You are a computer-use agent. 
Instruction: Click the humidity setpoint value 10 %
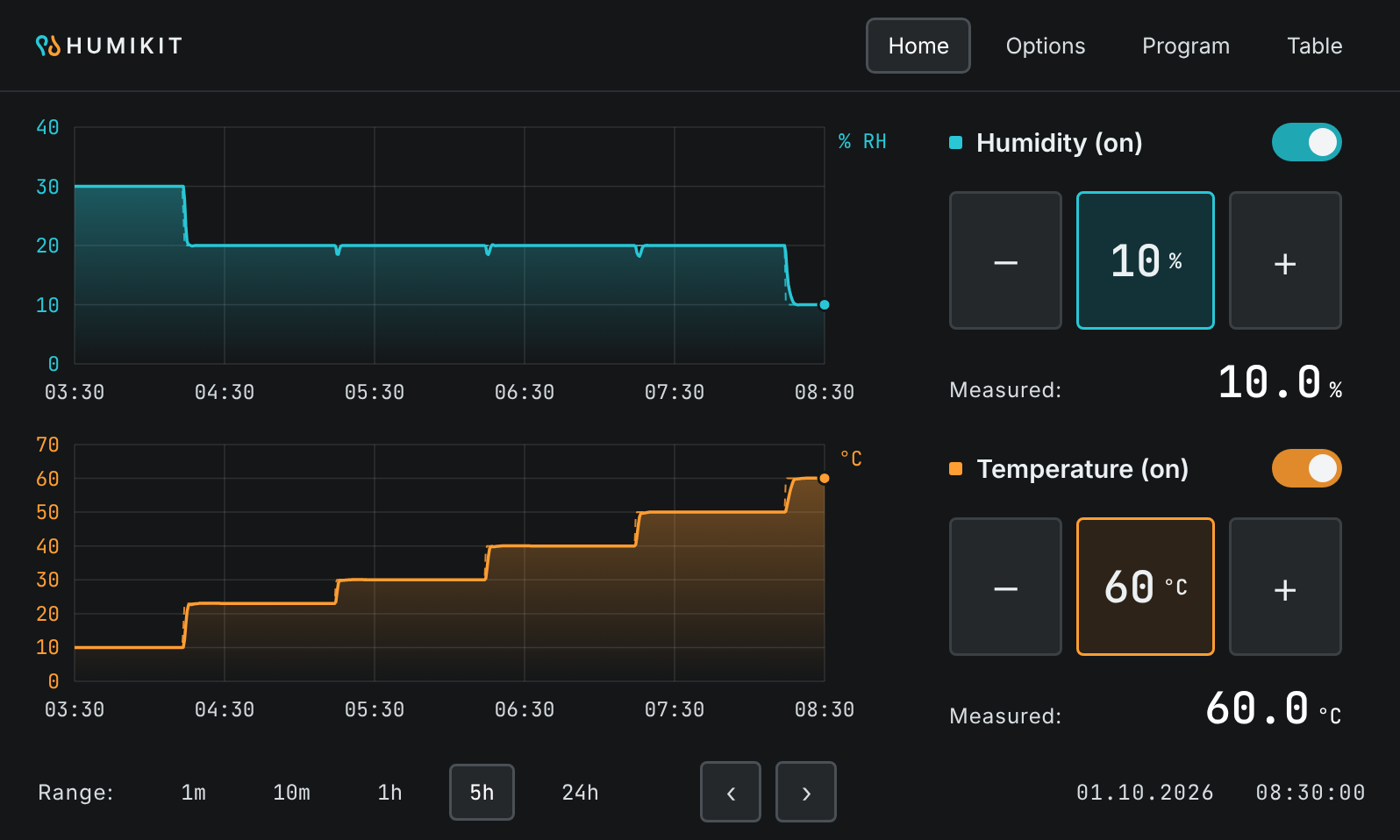pos(1146,260)
